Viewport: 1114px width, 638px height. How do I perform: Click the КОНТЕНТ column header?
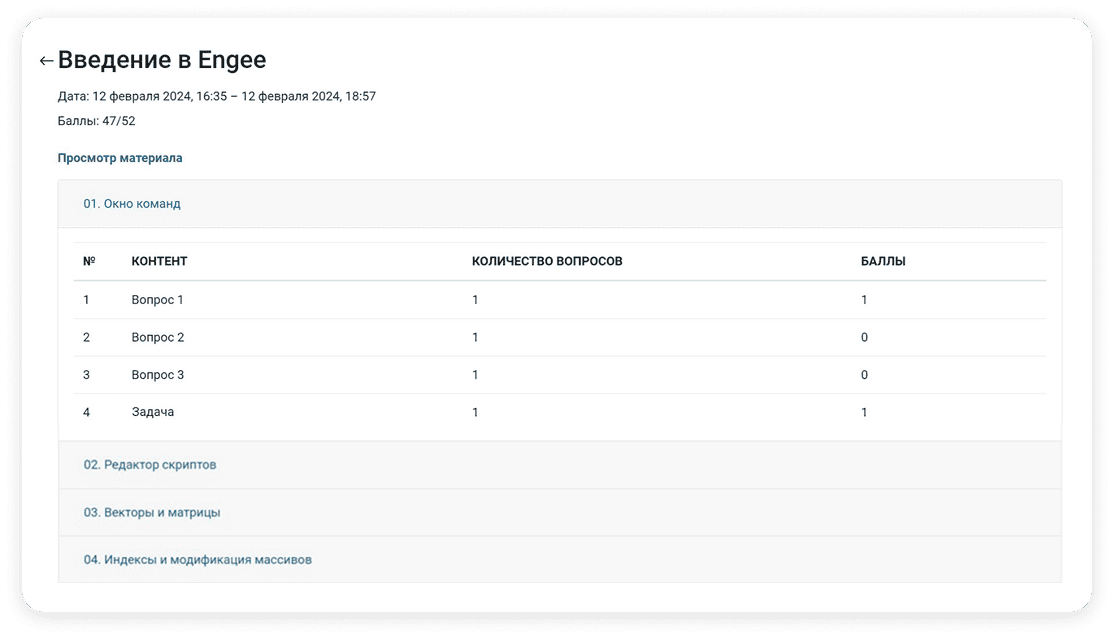[x=159, y=261]
